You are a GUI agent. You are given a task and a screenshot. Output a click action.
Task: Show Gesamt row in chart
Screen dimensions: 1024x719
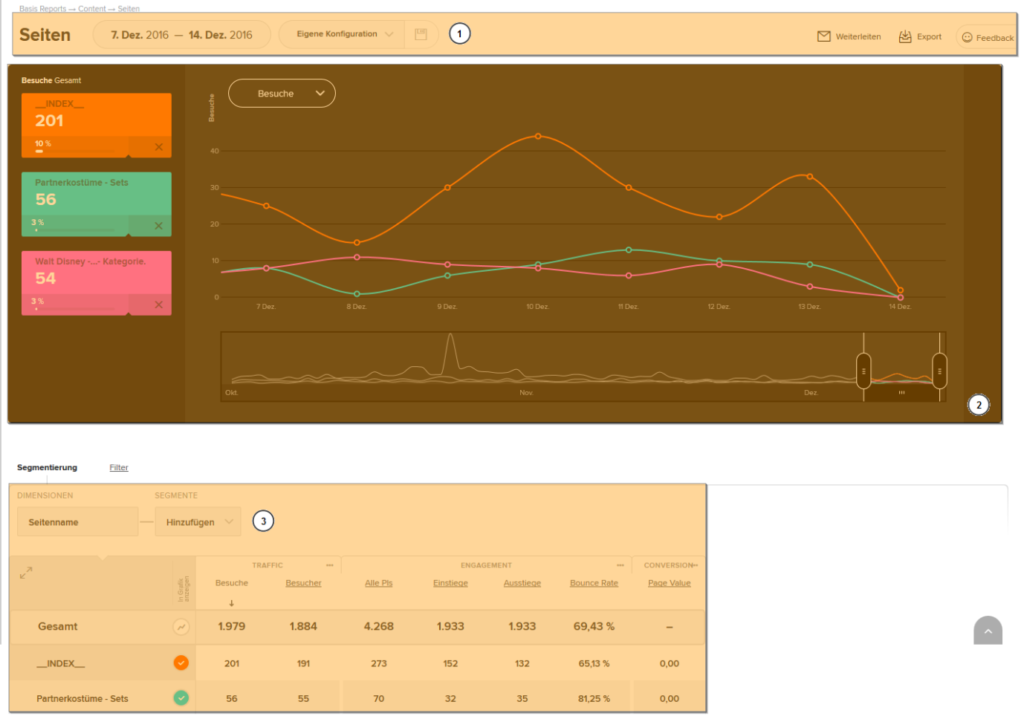pyautogui.click(x=181, y=627)
